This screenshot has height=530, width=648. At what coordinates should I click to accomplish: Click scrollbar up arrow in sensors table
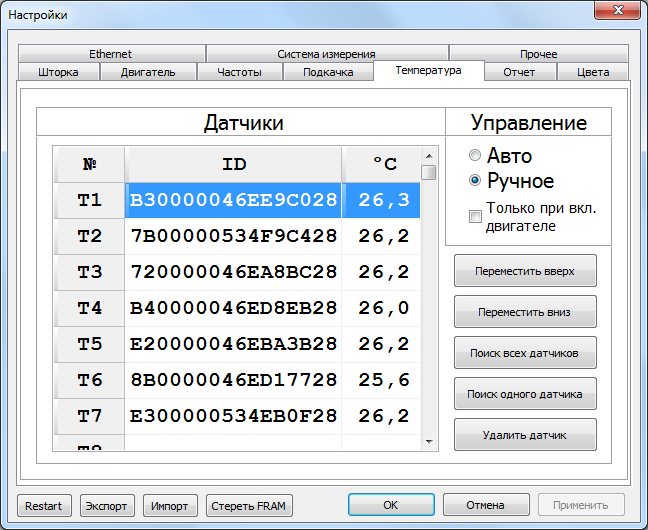(429, 156)
